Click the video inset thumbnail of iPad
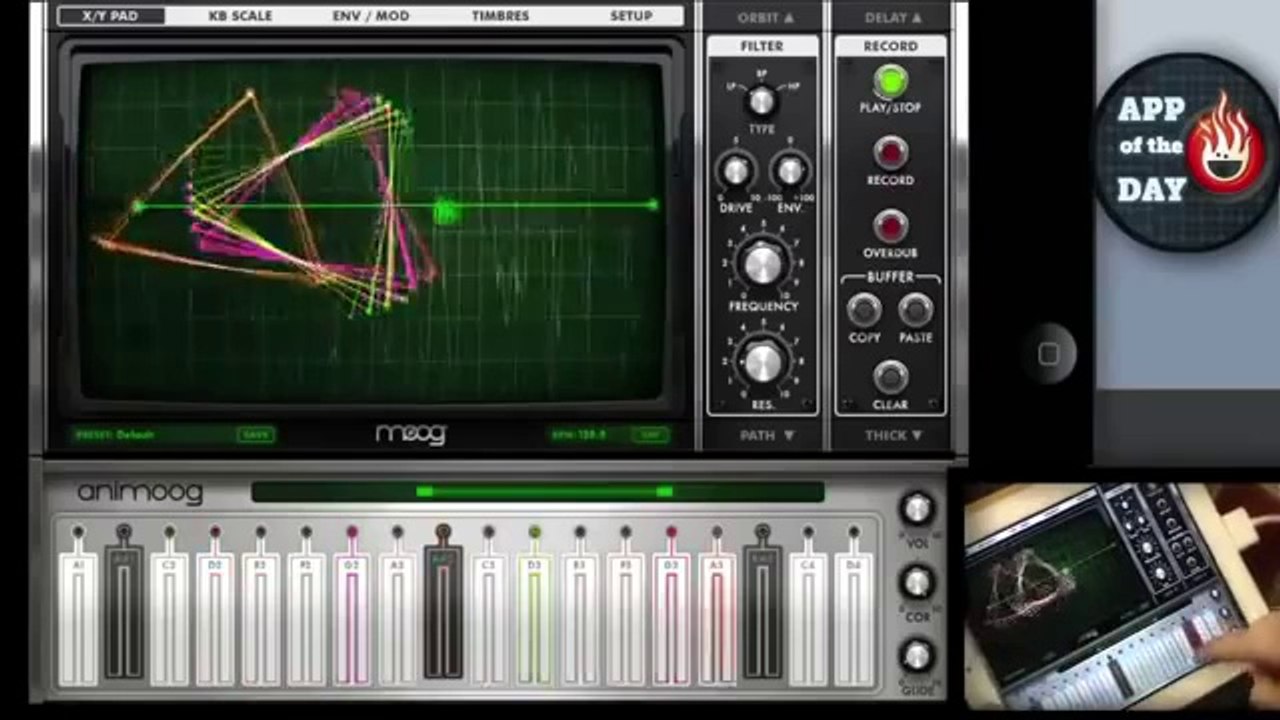Screen dimensions: 1280x720 tap(1122, 596)
